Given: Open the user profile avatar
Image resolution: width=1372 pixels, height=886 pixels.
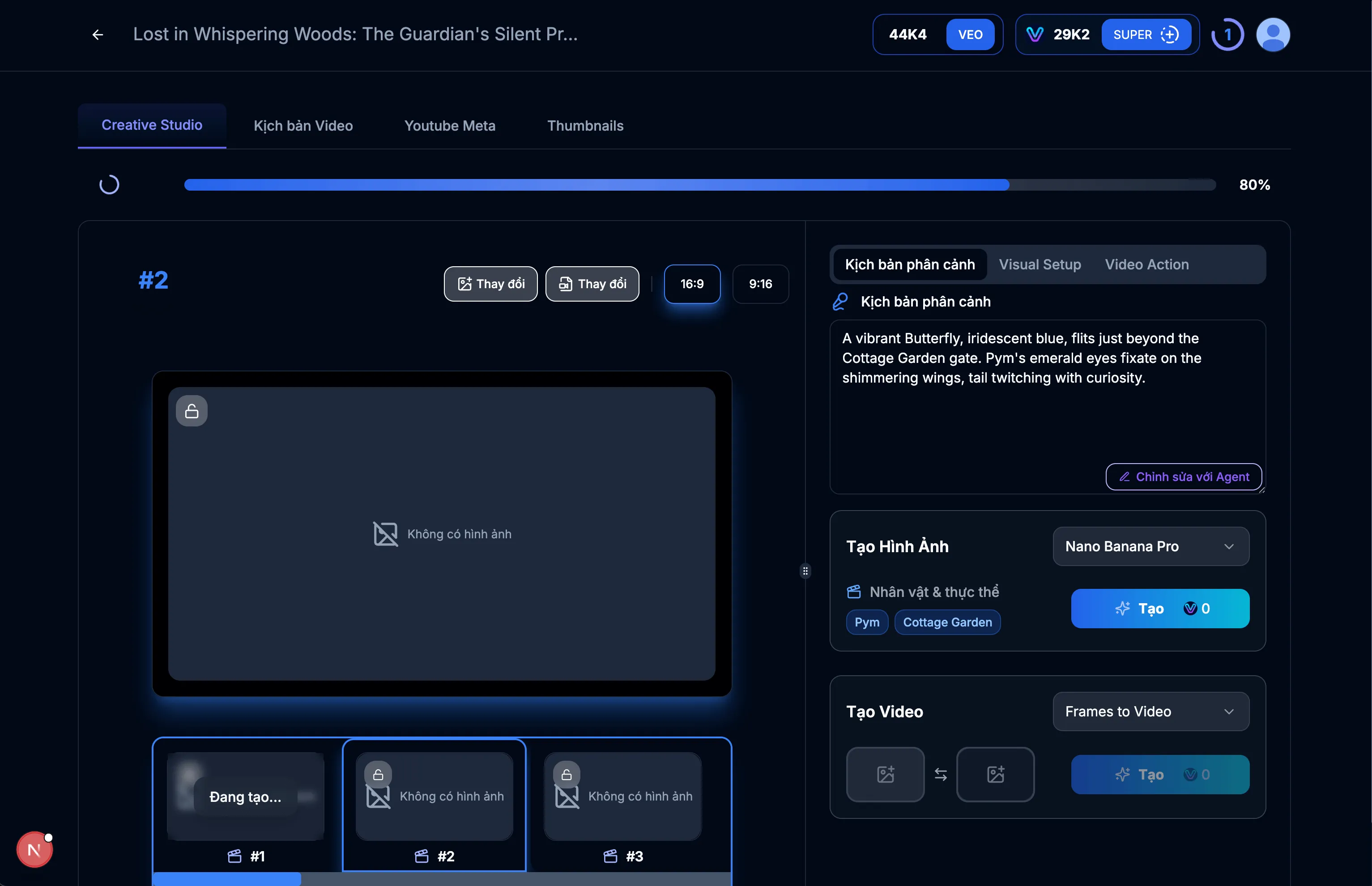Looking at the screenshot, I should 1273,34.
